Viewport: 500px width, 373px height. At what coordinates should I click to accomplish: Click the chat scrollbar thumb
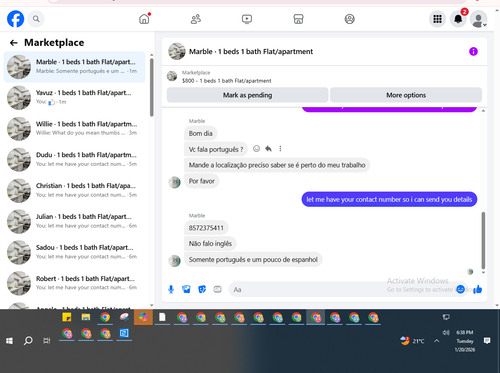[x=483, y=240]
